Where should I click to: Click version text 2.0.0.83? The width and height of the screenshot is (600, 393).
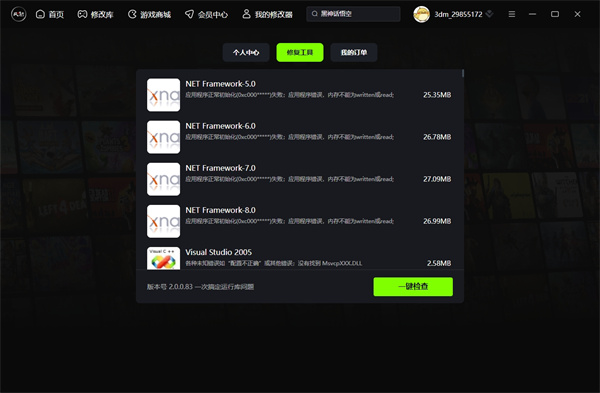click(181, 287)
